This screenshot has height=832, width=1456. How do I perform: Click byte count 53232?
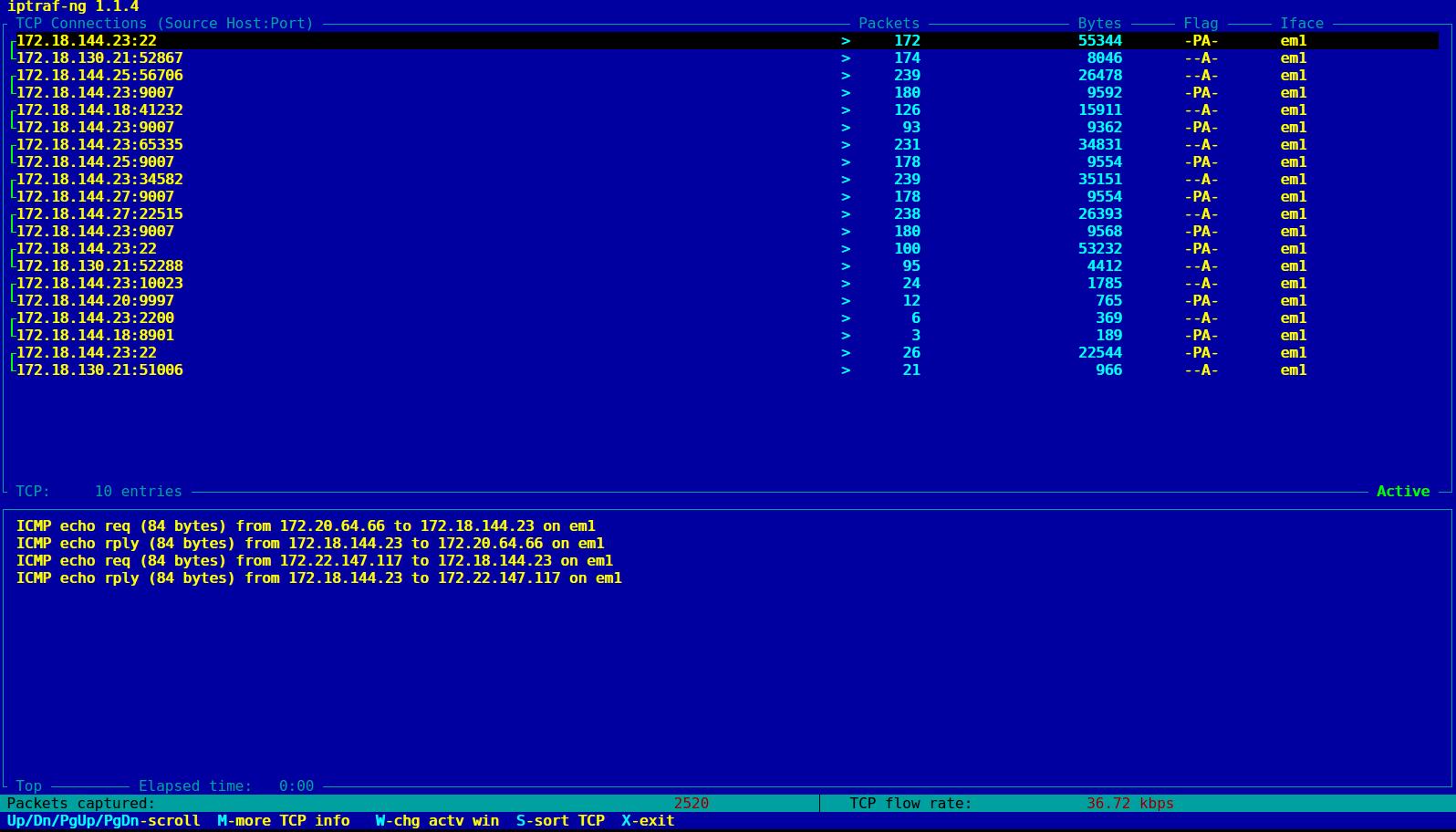(x=1100, y=249)
